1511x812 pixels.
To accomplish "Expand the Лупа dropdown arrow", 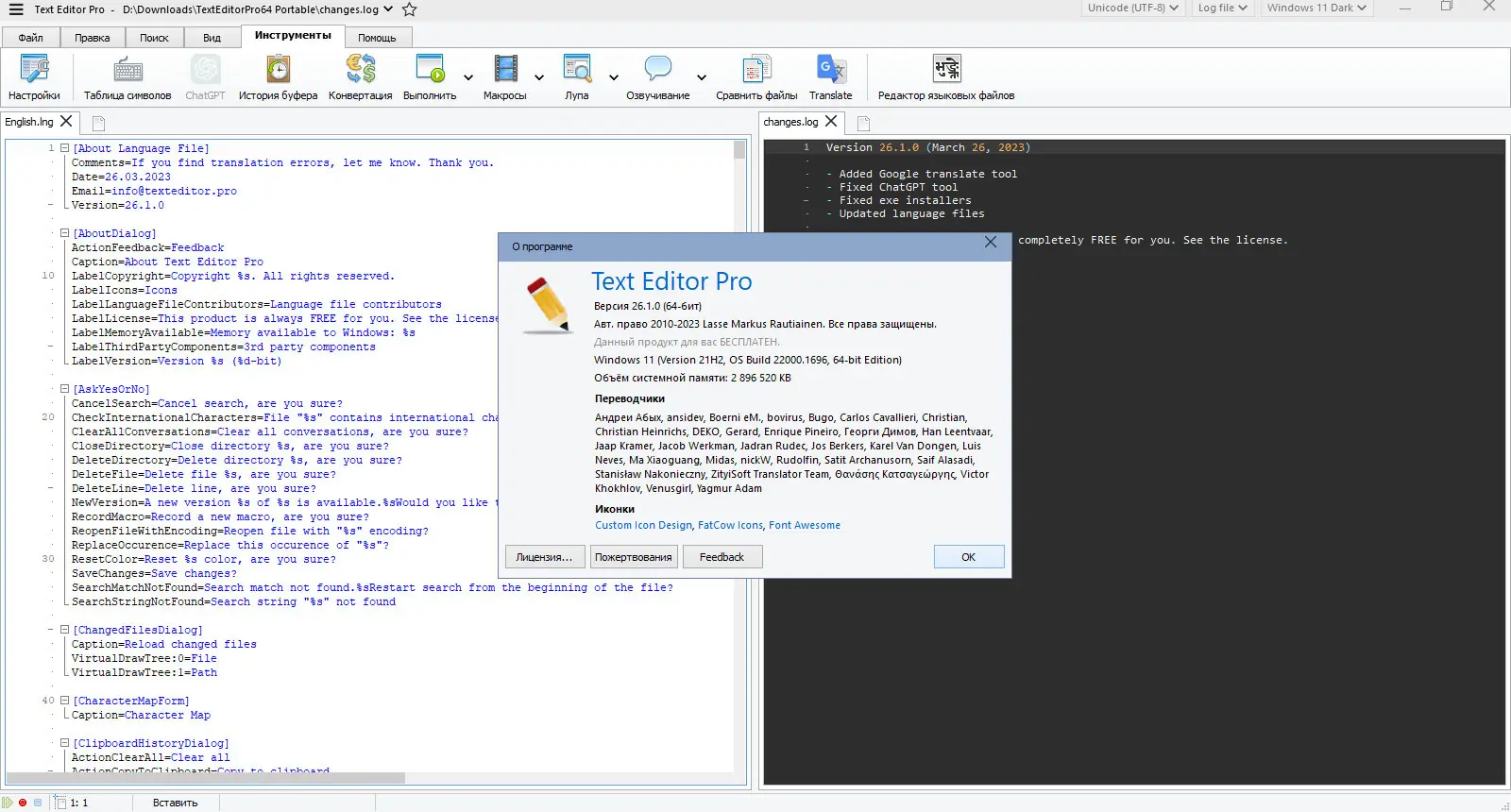I will pyautogui.click(x=614, y=77).
